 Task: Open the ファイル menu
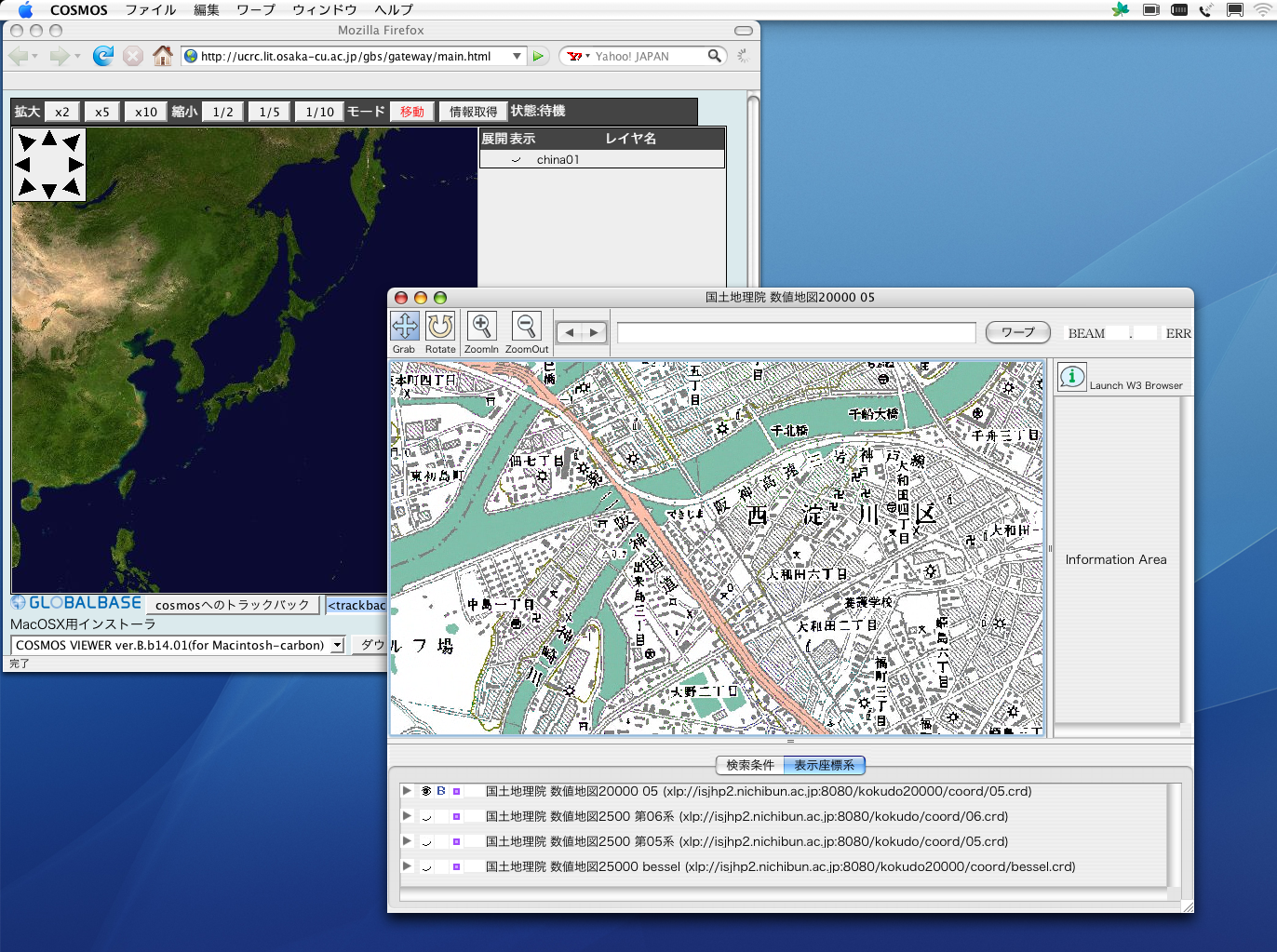[151, 9]
